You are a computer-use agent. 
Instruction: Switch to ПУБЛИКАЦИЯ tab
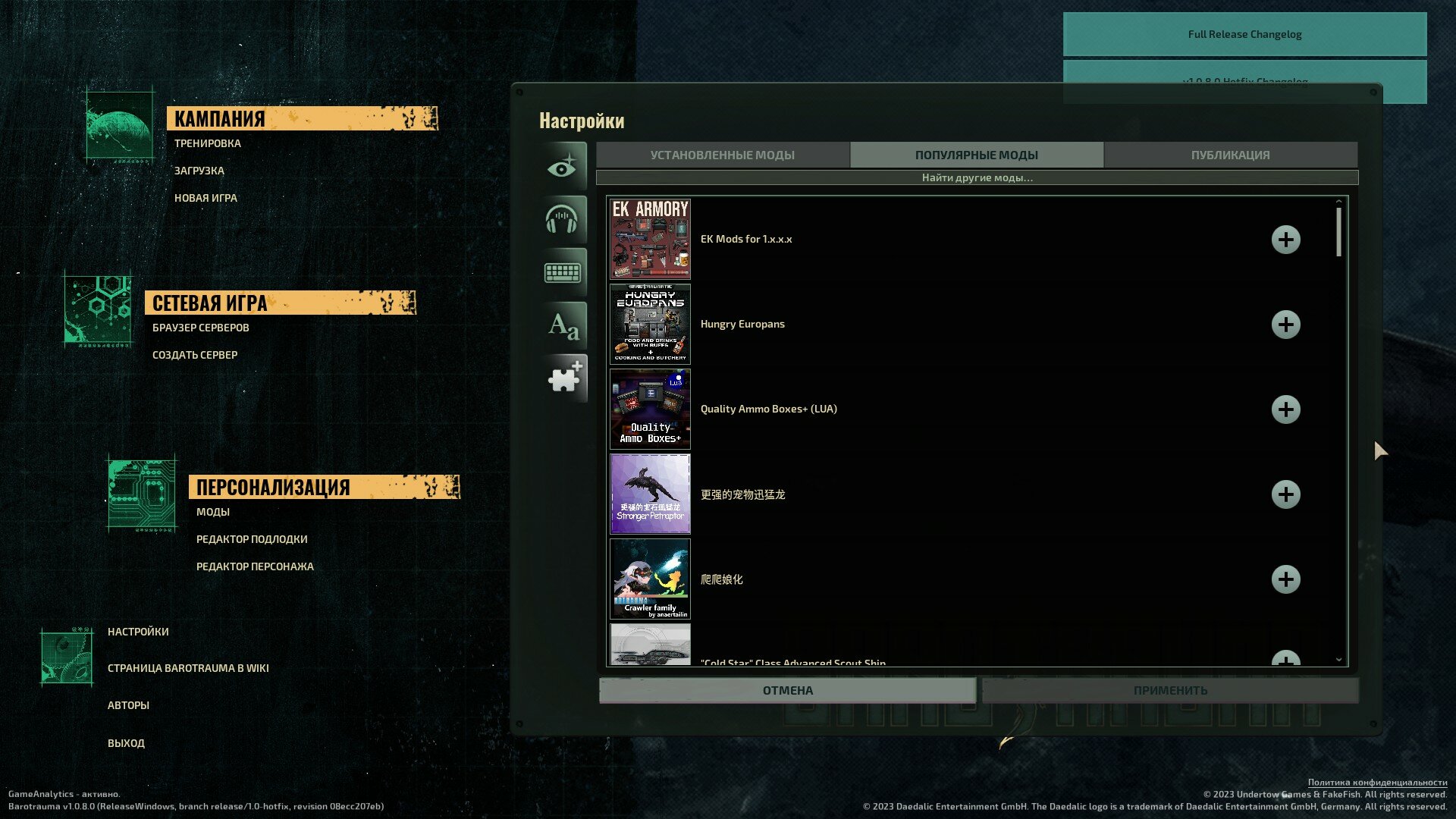[x=1230, y=155]
